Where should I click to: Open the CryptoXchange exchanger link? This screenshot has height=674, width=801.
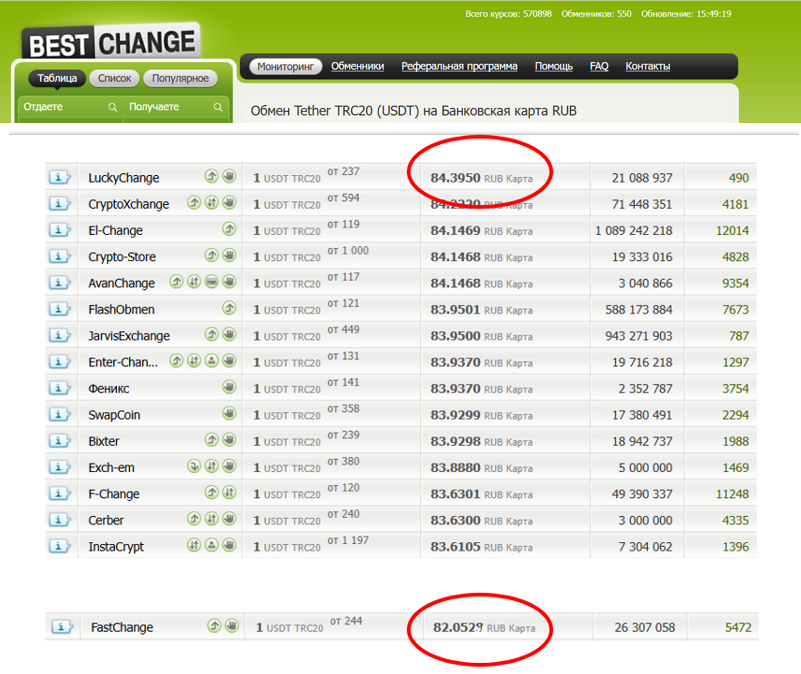point(129,204)
